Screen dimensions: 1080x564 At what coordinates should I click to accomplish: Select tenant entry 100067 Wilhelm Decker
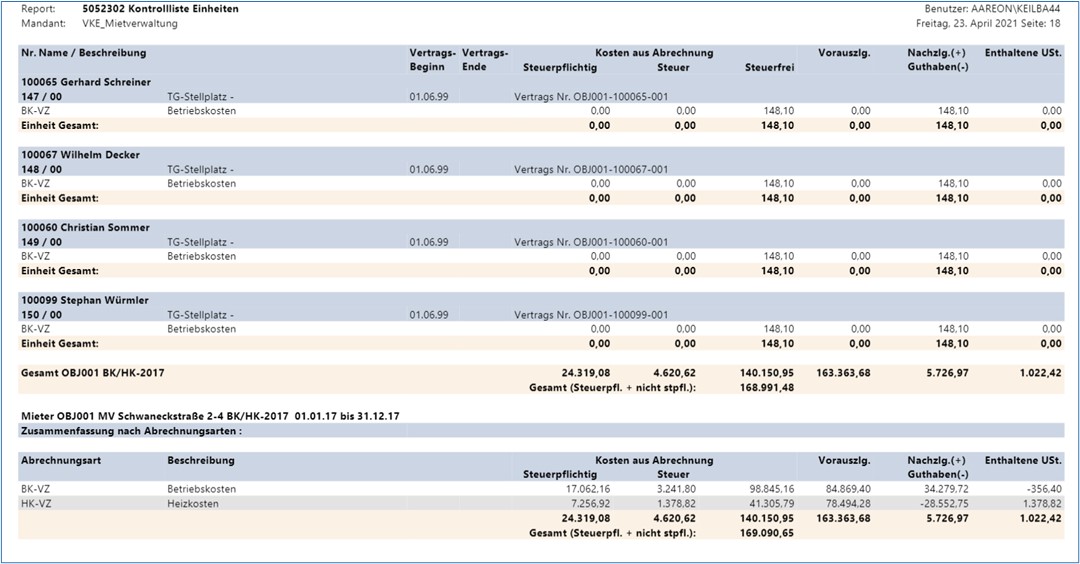tap(80, 155)
